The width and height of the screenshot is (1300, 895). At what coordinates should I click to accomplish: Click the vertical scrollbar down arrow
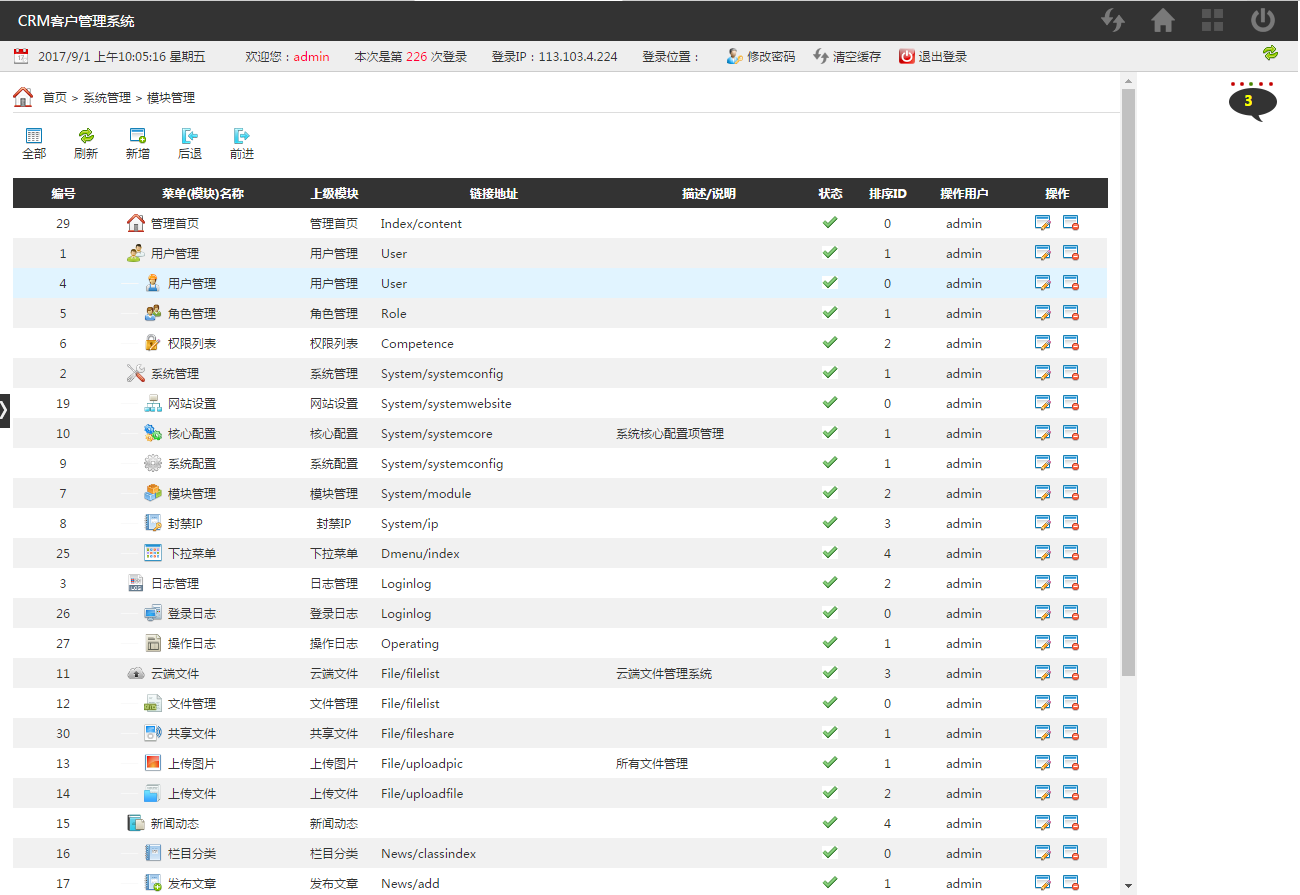1128,885
